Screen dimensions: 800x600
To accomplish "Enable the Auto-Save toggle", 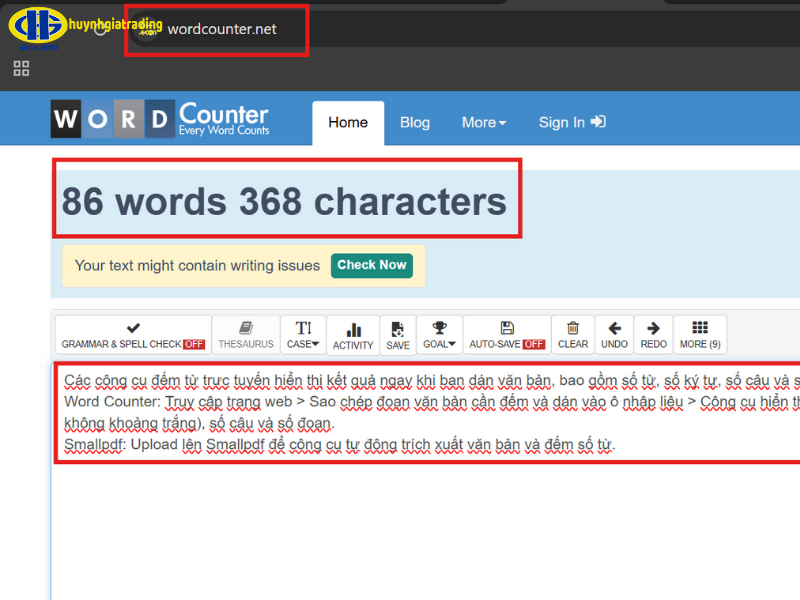I will click(507, 335).
